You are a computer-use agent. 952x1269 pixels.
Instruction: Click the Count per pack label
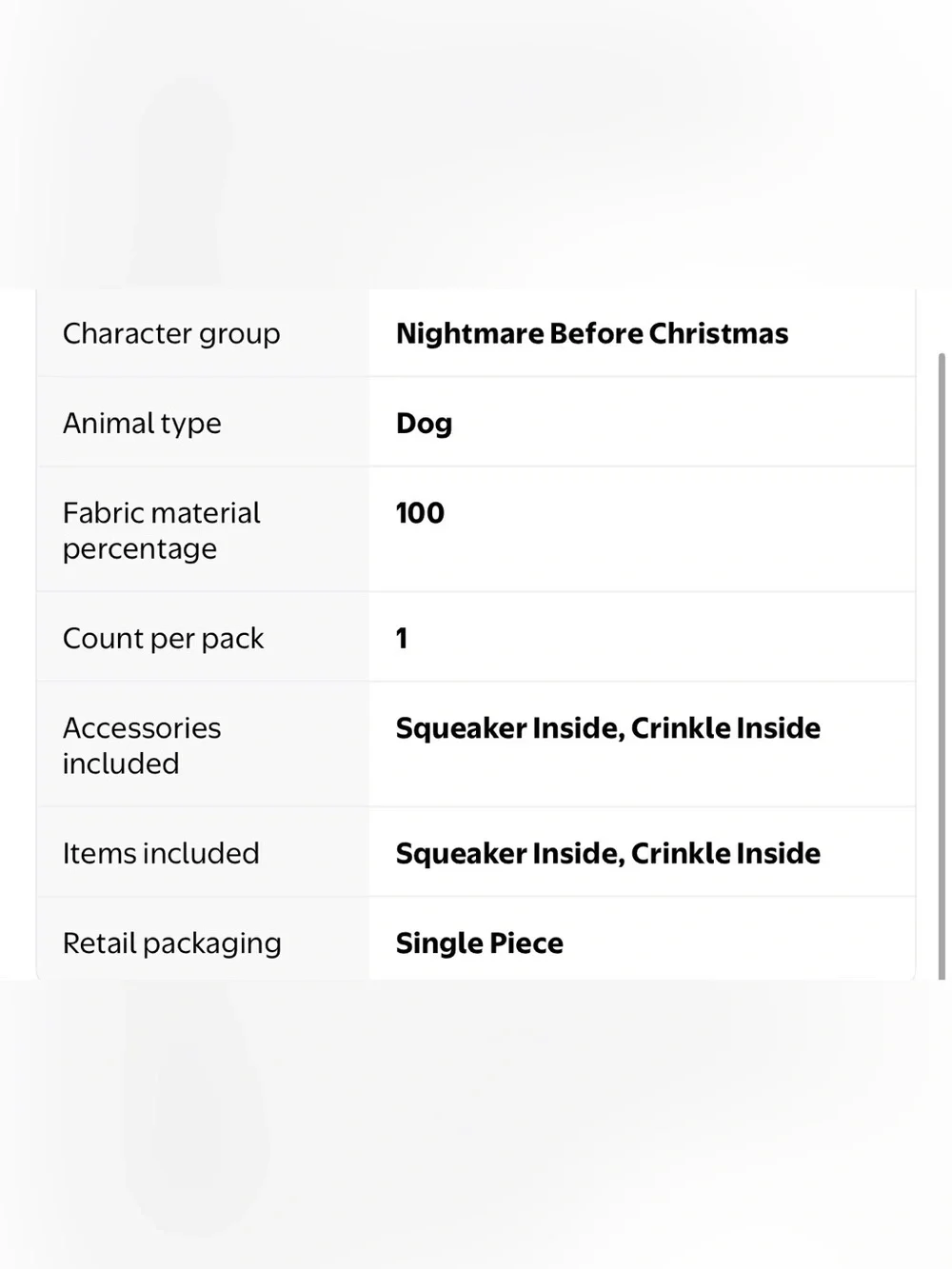coord(163,638)
